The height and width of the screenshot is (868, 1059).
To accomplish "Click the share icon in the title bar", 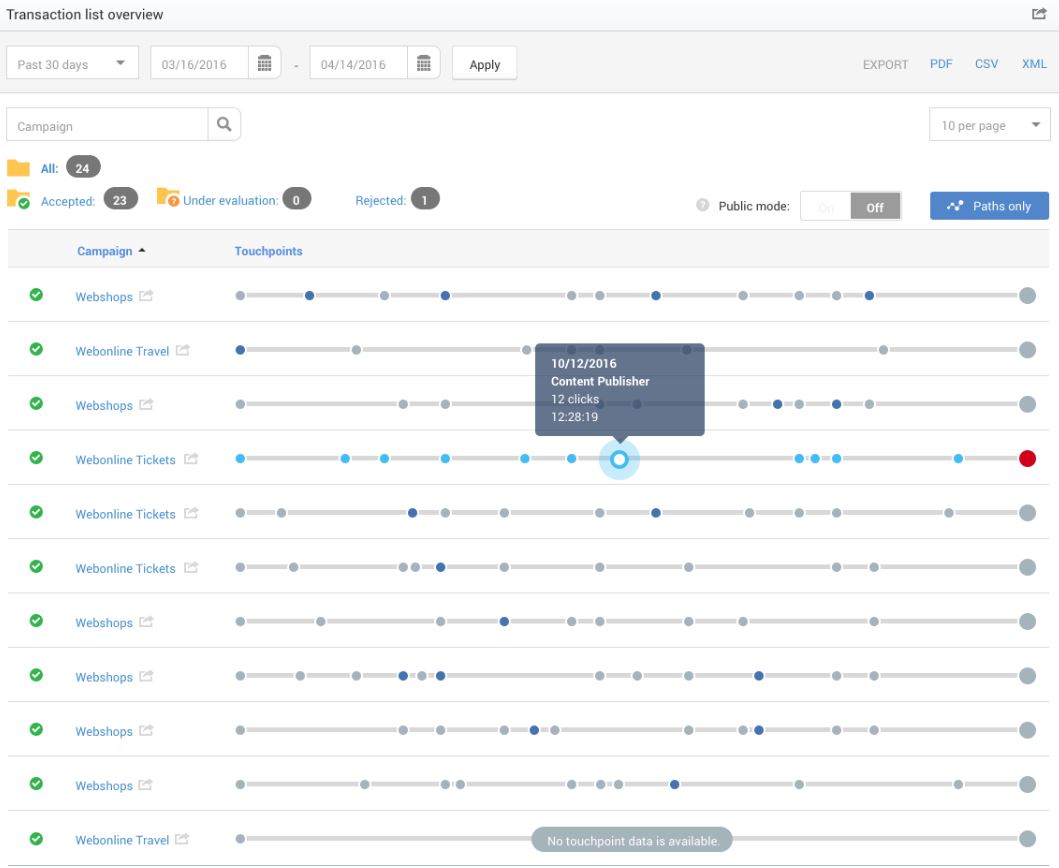I will click(x=1039, y=14).
